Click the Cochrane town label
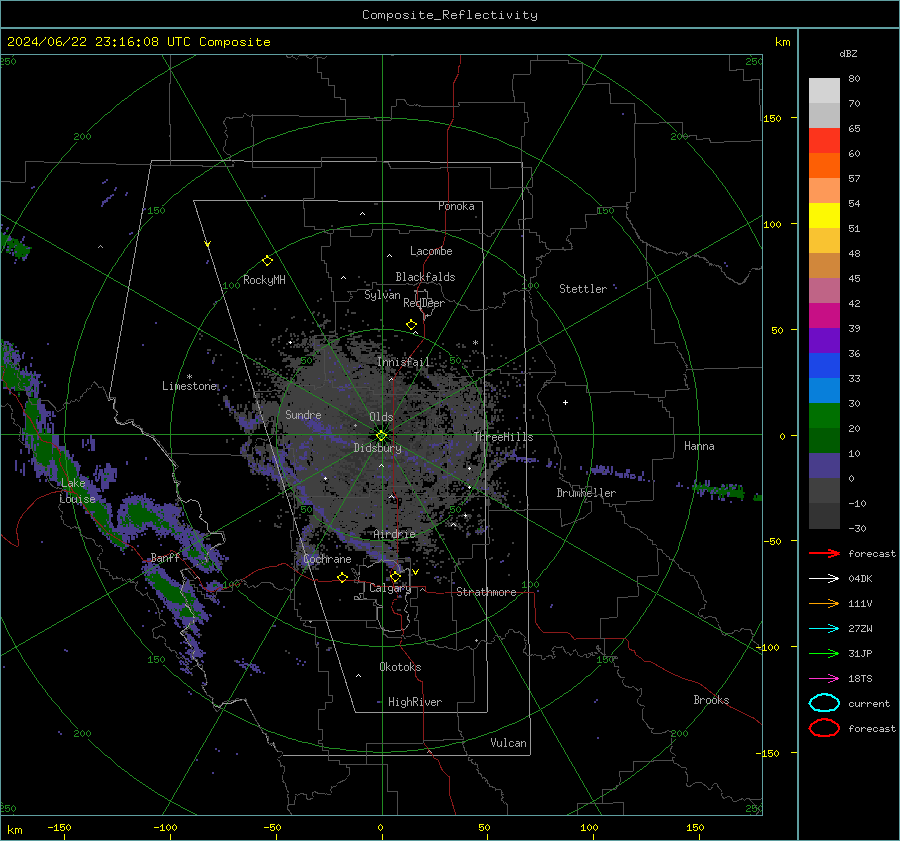The image size is (900, 841). click(x=327, y=559)
